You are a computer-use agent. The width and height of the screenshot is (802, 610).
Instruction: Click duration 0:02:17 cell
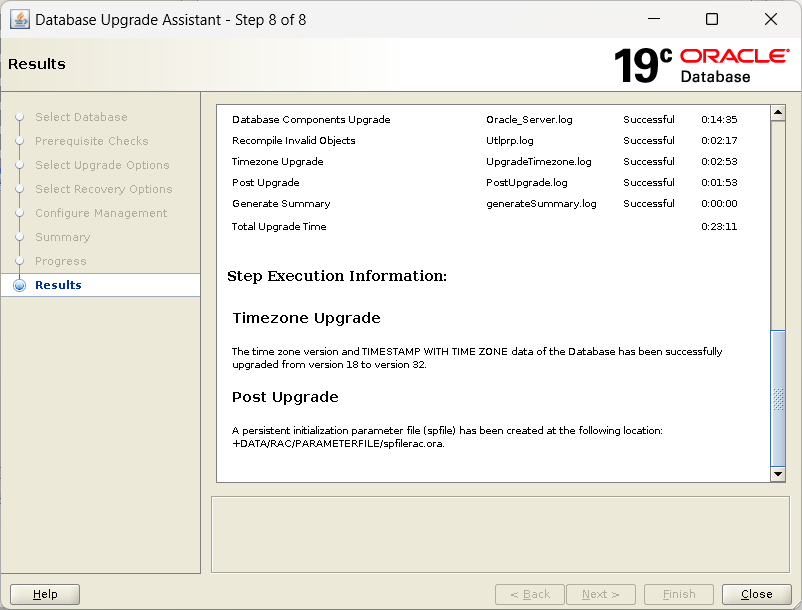719,140
